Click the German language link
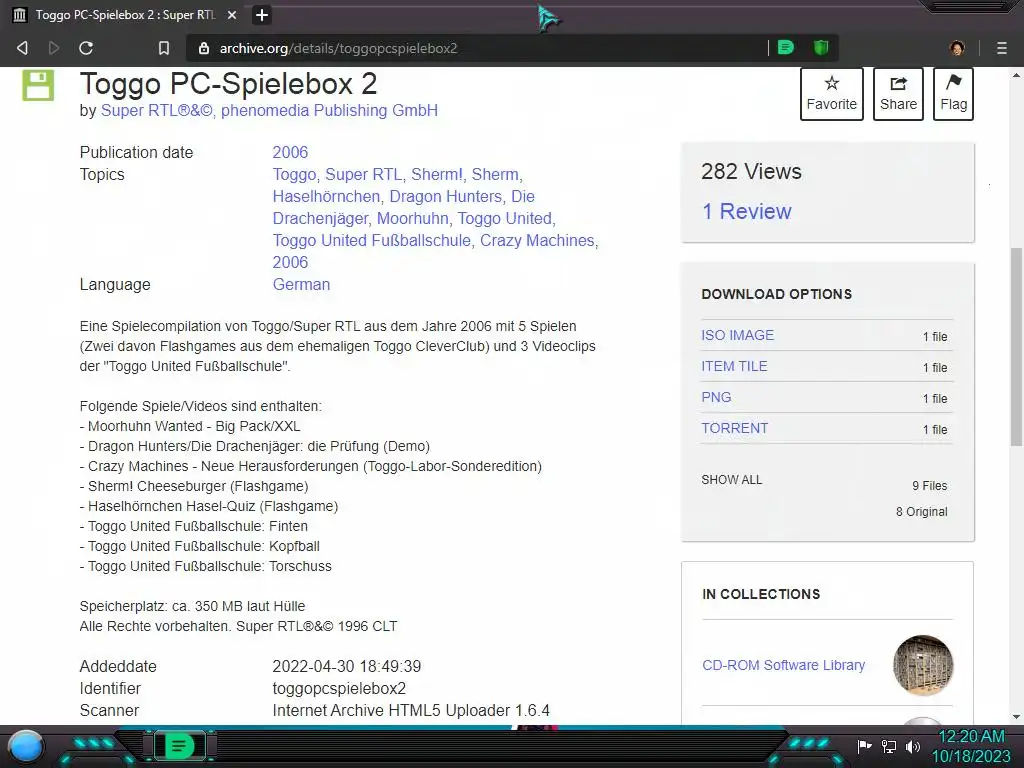This screenshot has width=1024, height=768. (301, 285)
